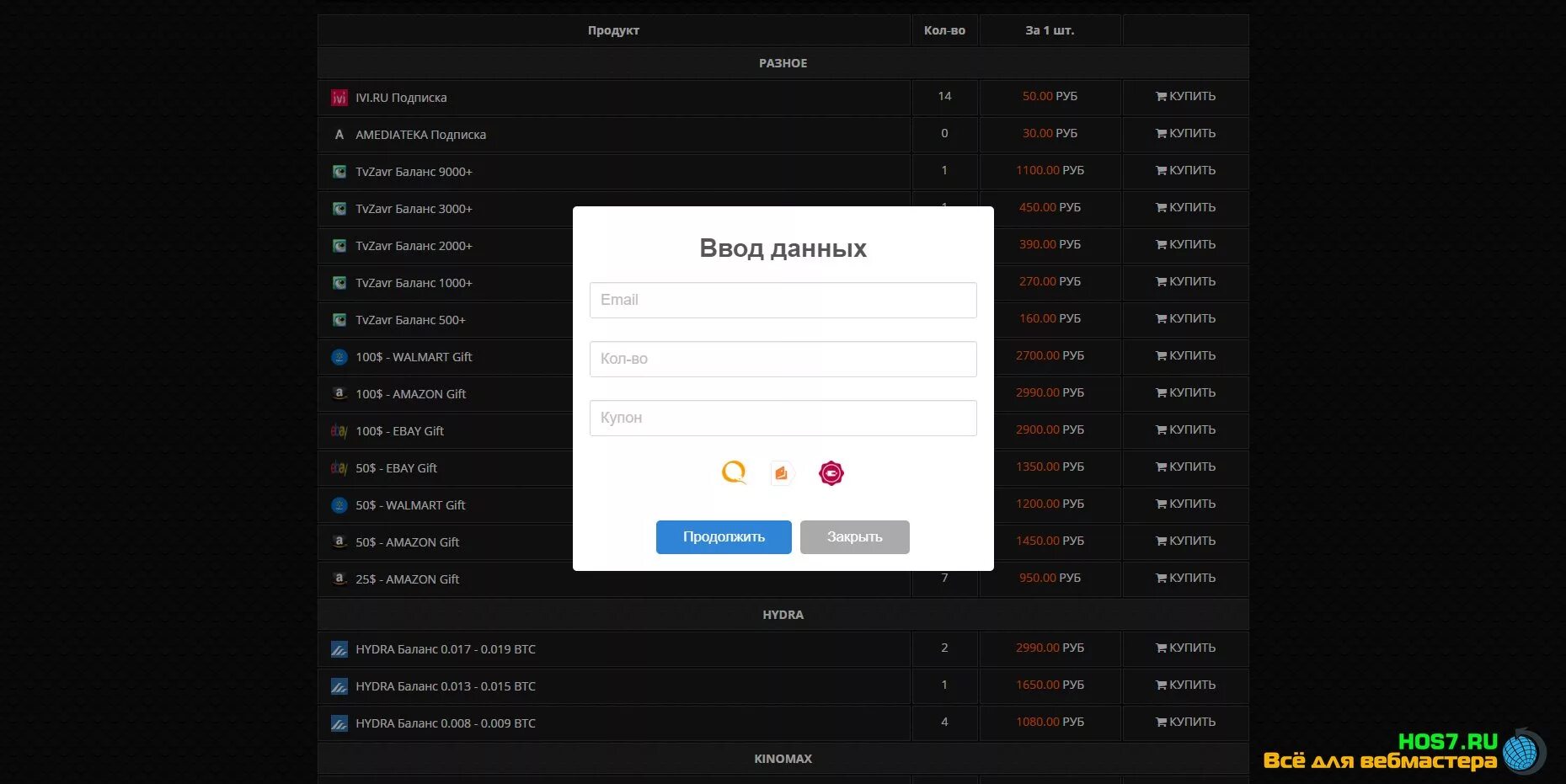Screen dimensions: 1566x784
Task: Click КУПИТЬ for 25$ AMAZON Gift
Action: [x=1185, y=578]
